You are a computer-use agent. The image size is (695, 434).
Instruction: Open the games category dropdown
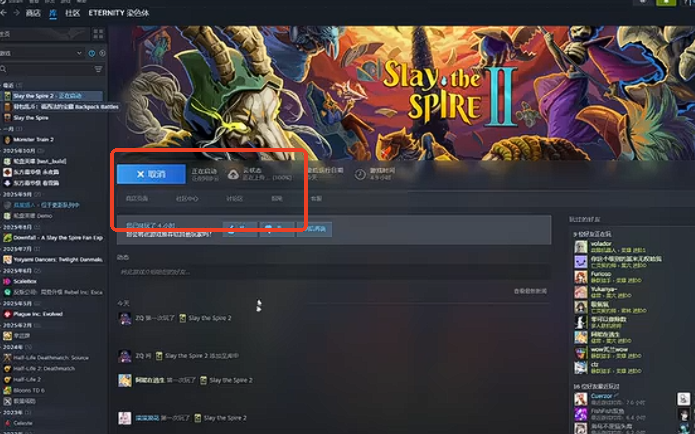tap(40, 52)
